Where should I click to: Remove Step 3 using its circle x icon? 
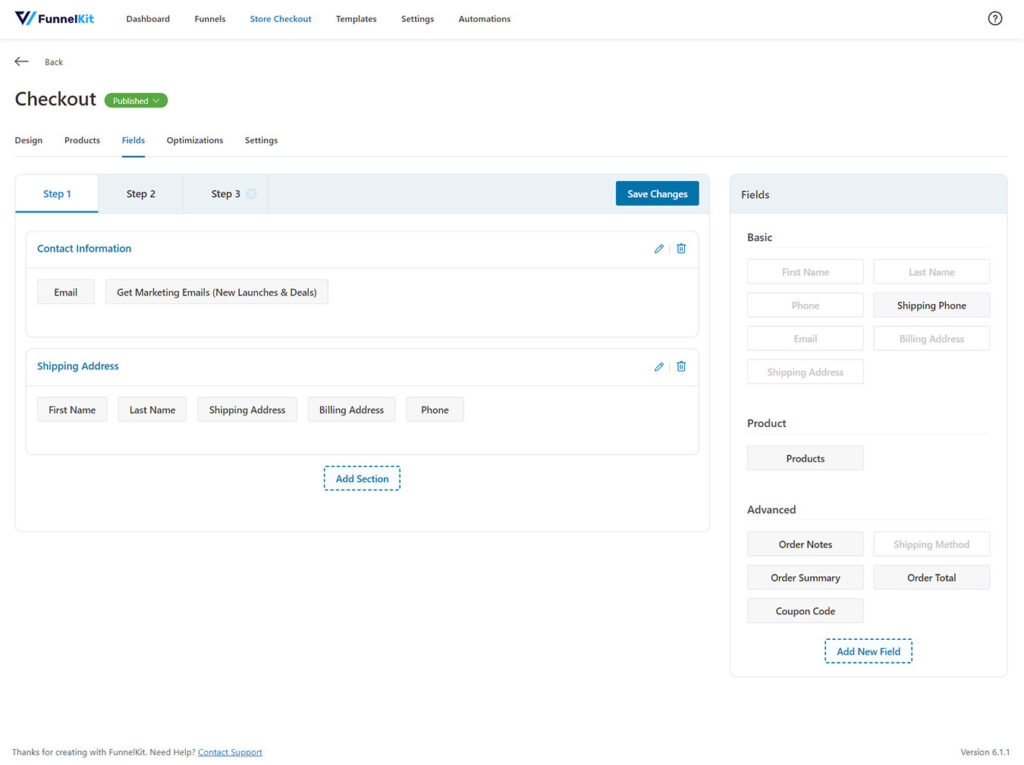(251, 193)
